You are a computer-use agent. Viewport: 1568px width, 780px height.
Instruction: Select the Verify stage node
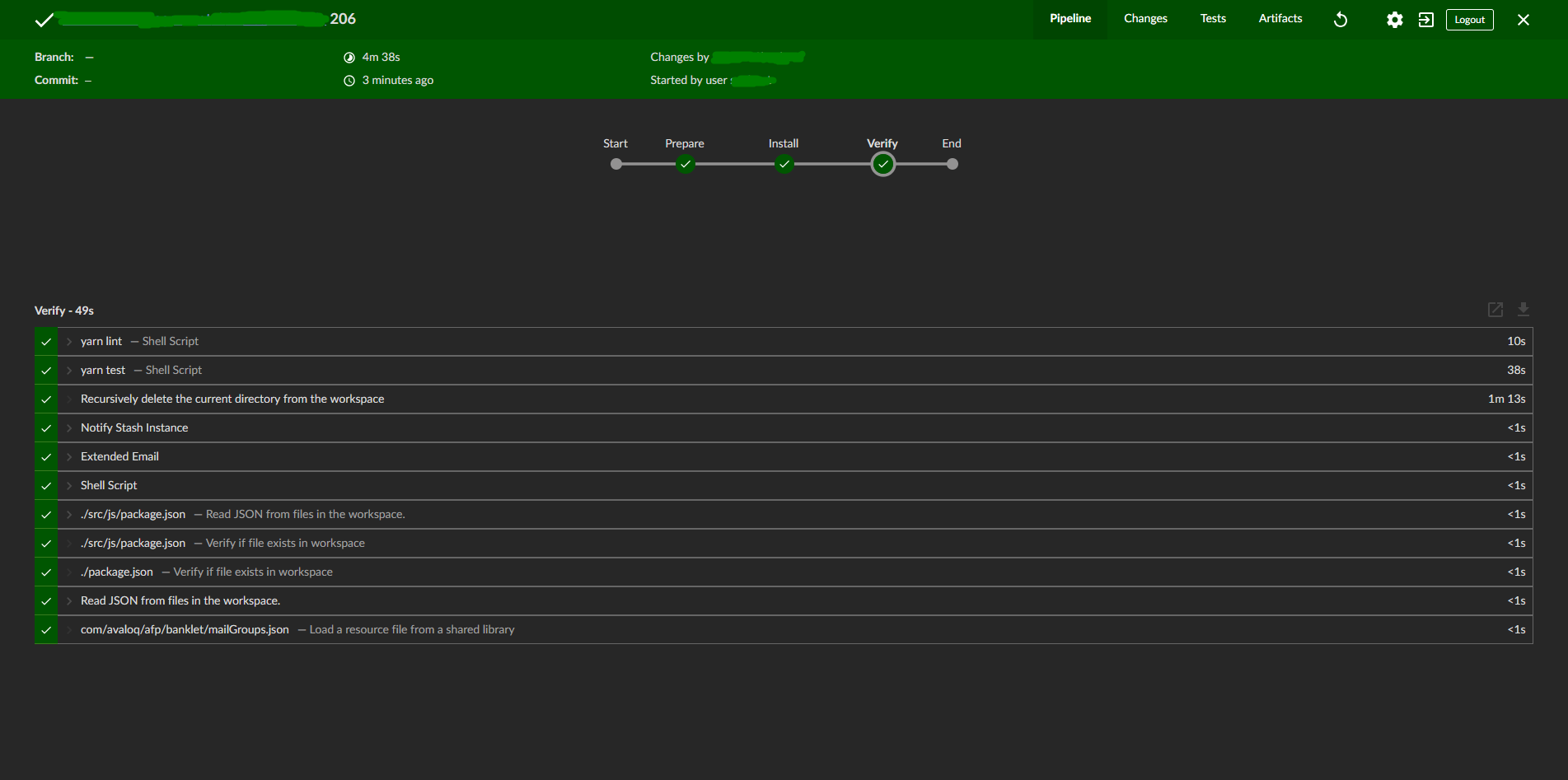882,164
